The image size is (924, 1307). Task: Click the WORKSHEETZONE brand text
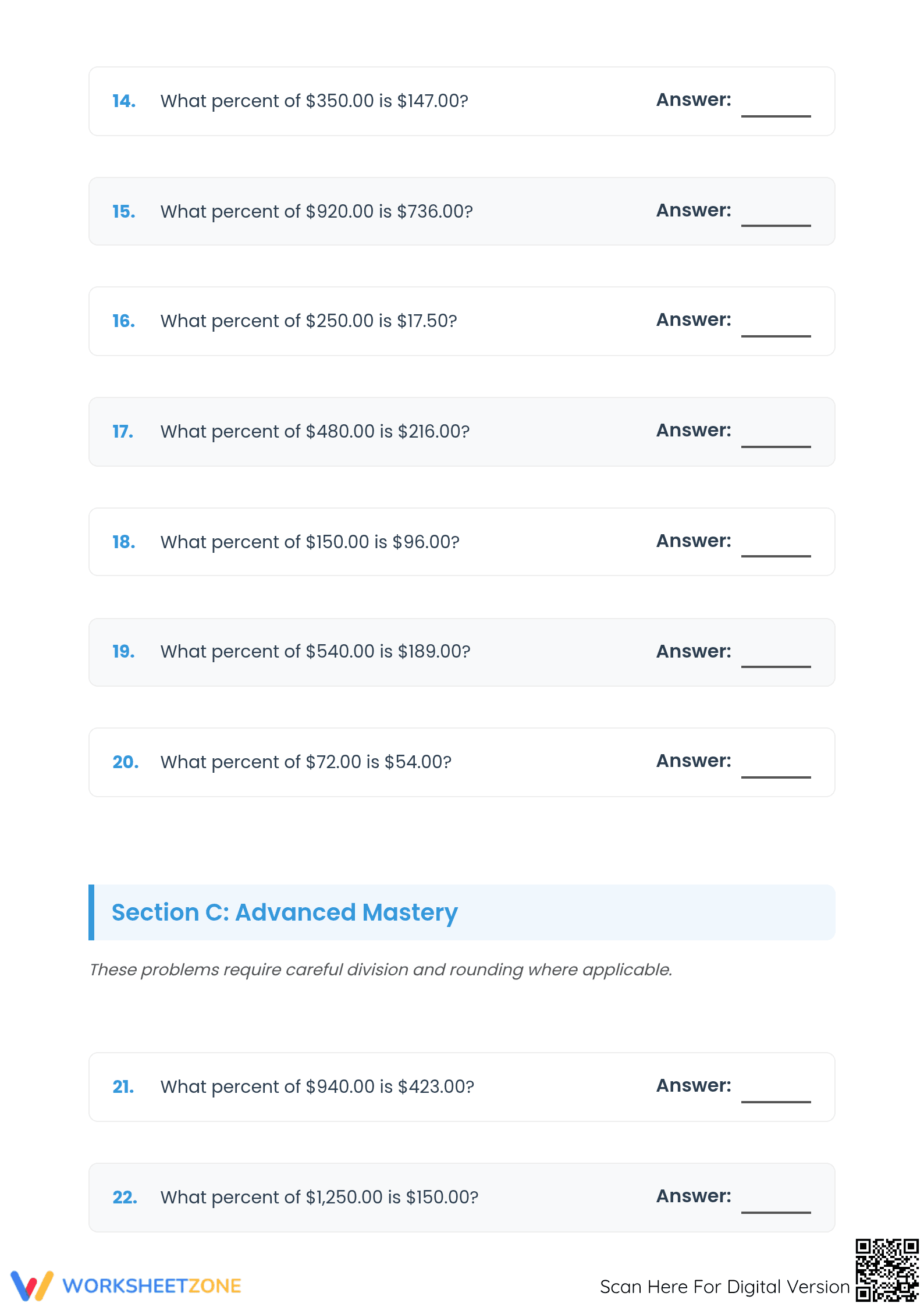(152, 1286)
